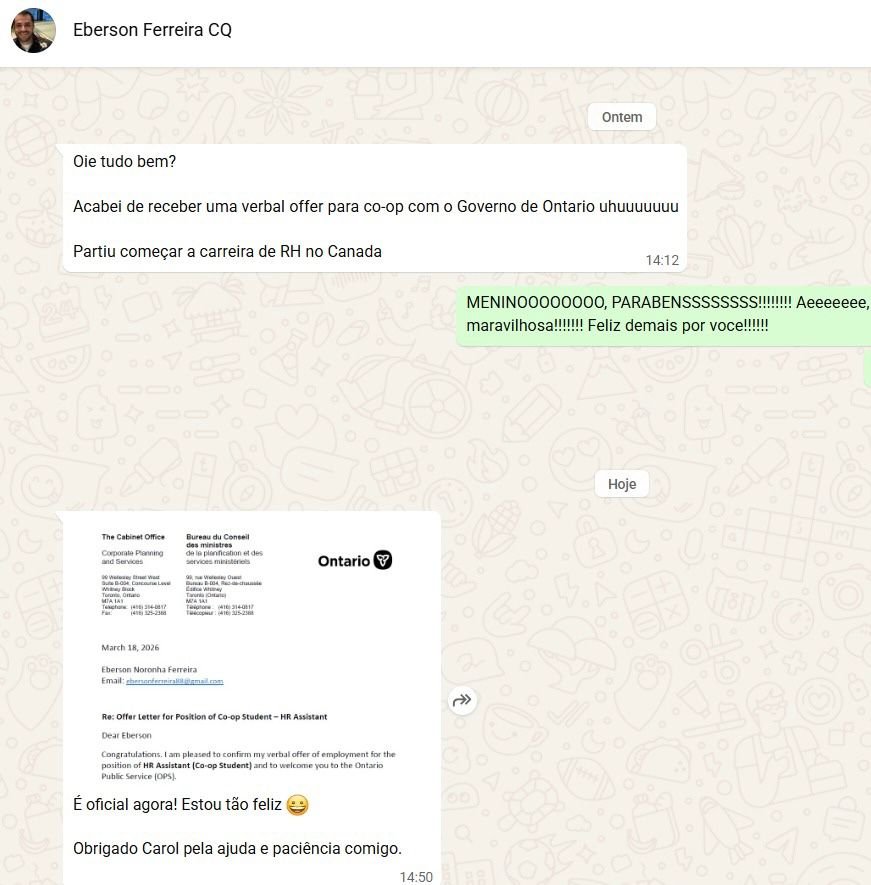Click the forward arrow icon beside offer letter

click(462, 700)
